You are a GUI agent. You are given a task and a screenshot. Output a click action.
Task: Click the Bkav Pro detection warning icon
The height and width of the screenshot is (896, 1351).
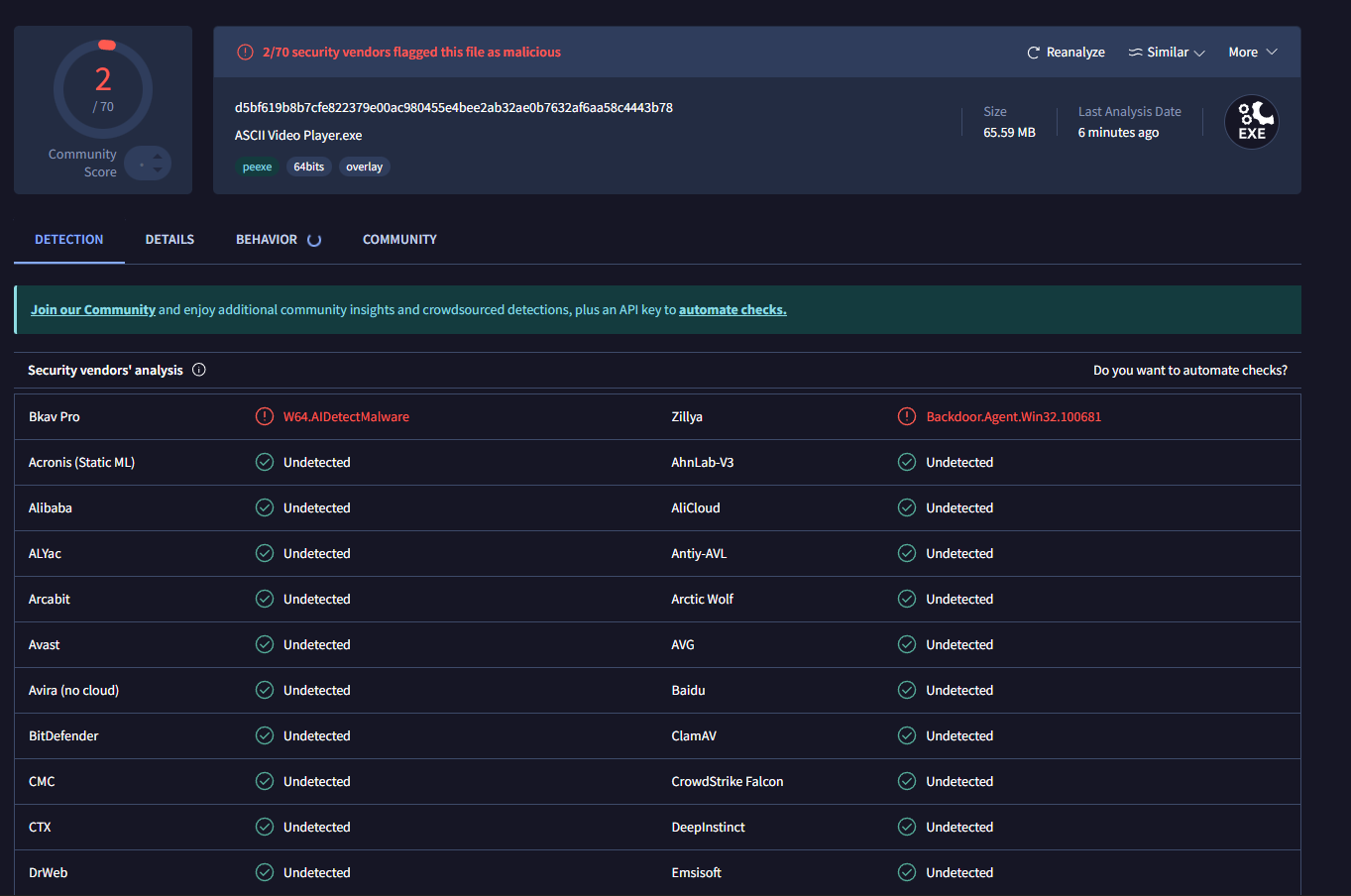point(265,416)
